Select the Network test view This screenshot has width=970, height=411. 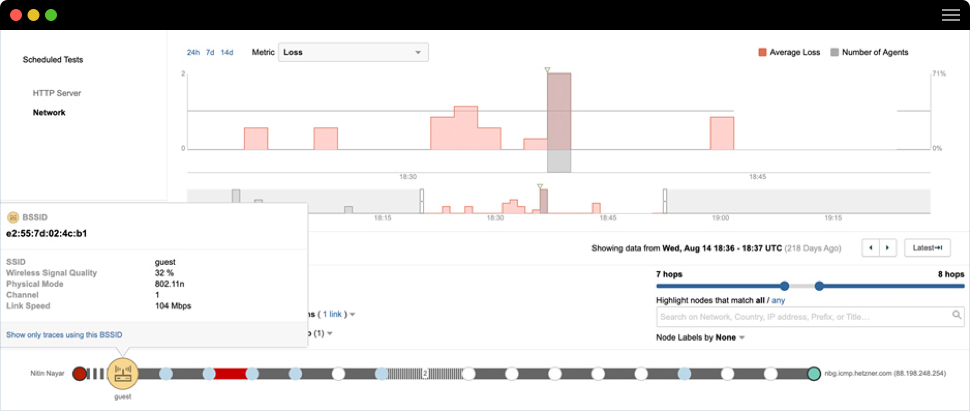49,113
